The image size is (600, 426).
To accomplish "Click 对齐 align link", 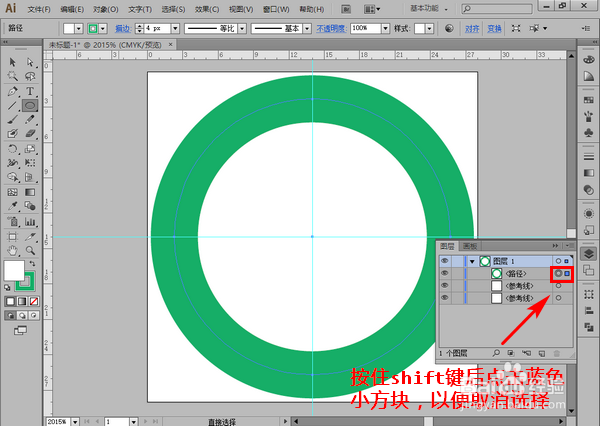I will (472, 28).
